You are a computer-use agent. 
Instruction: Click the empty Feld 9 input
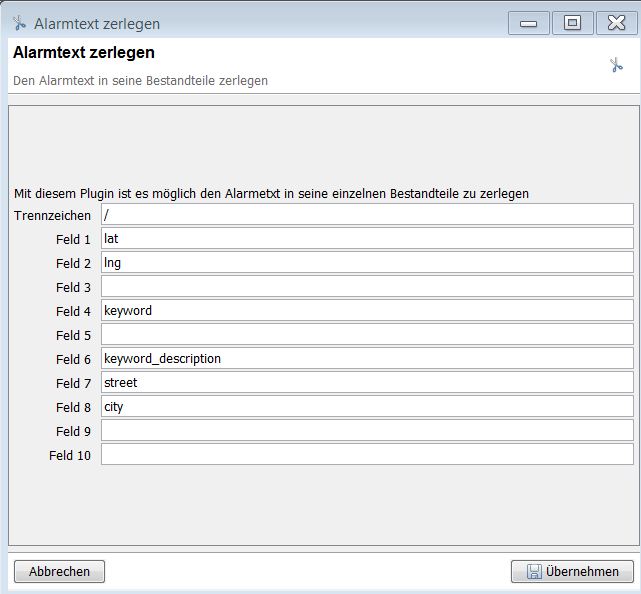367,430
